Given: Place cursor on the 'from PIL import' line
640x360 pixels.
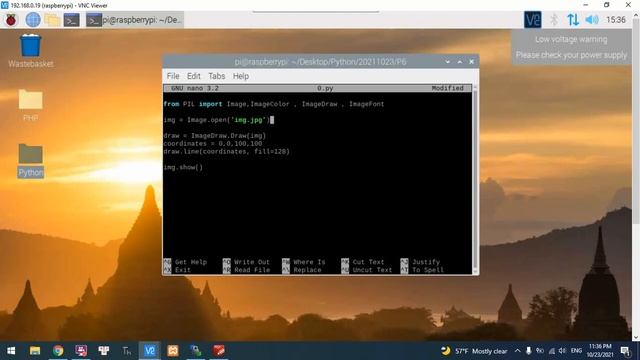Looking at the screenshot, I should tap(273, 104).
